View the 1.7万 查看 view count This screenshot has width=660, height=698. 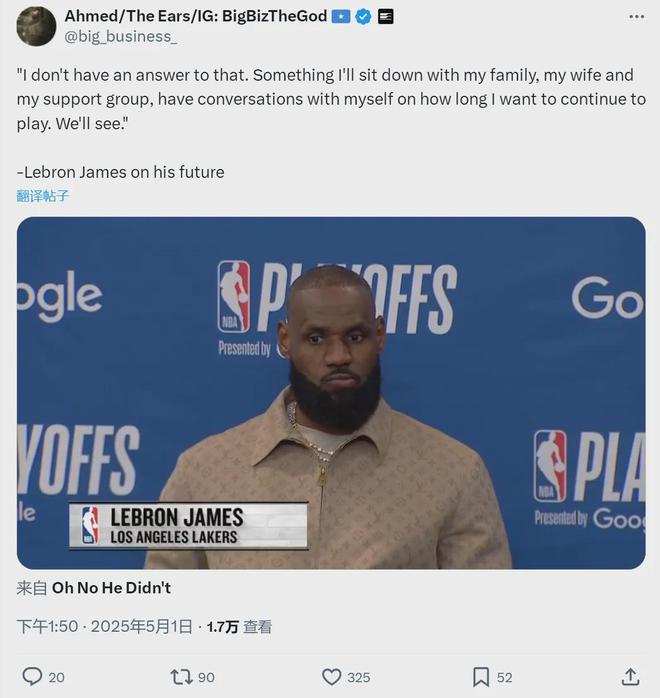(239, 627)
